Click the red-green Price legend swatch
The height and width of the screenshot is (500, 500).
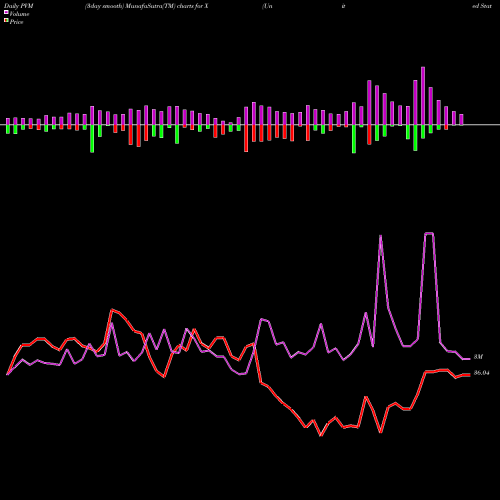(x=6, y=21)
